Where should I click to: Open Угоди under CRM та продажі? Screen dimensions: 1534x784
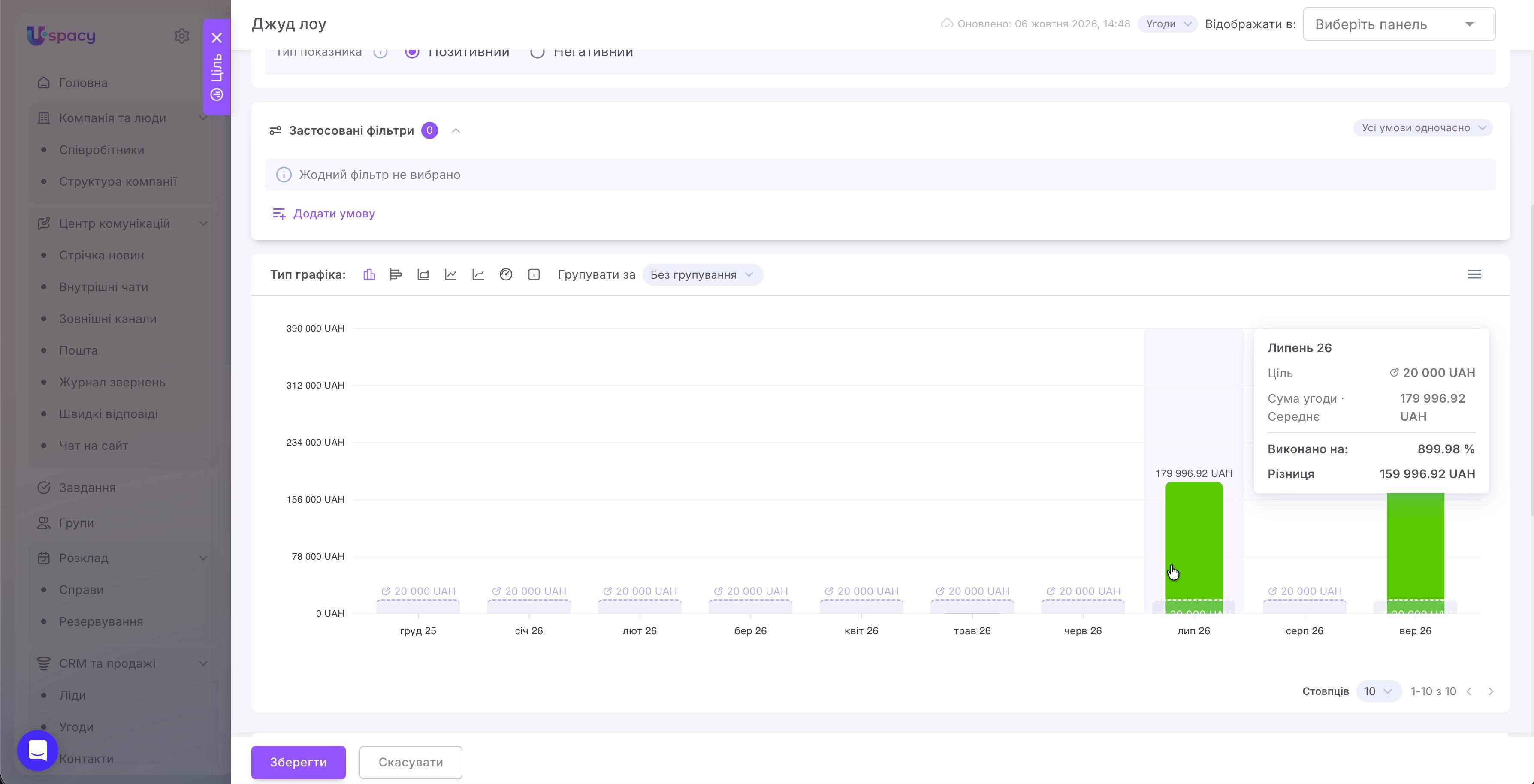76,727
